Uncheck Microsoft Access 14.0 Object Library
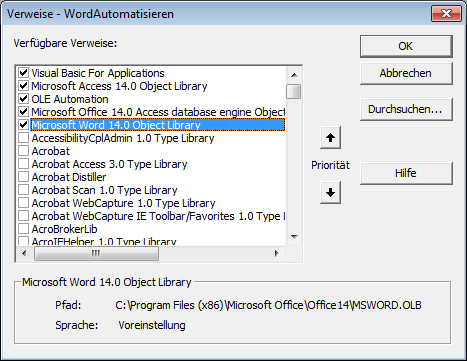467x361 pixels. click(x=23, y=86)
